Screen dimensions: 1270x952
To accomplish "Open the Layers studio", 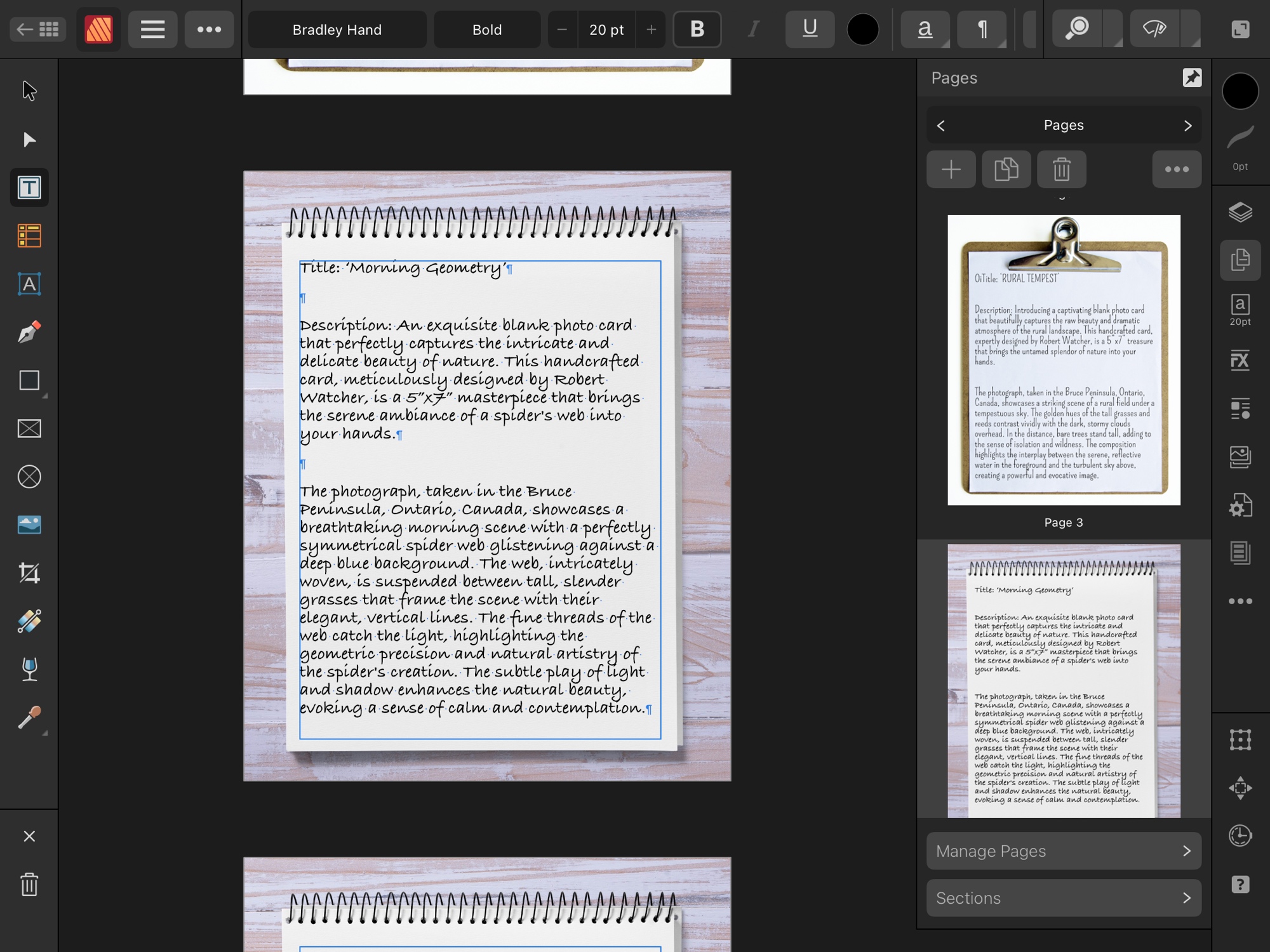I will coord(1240,211).
